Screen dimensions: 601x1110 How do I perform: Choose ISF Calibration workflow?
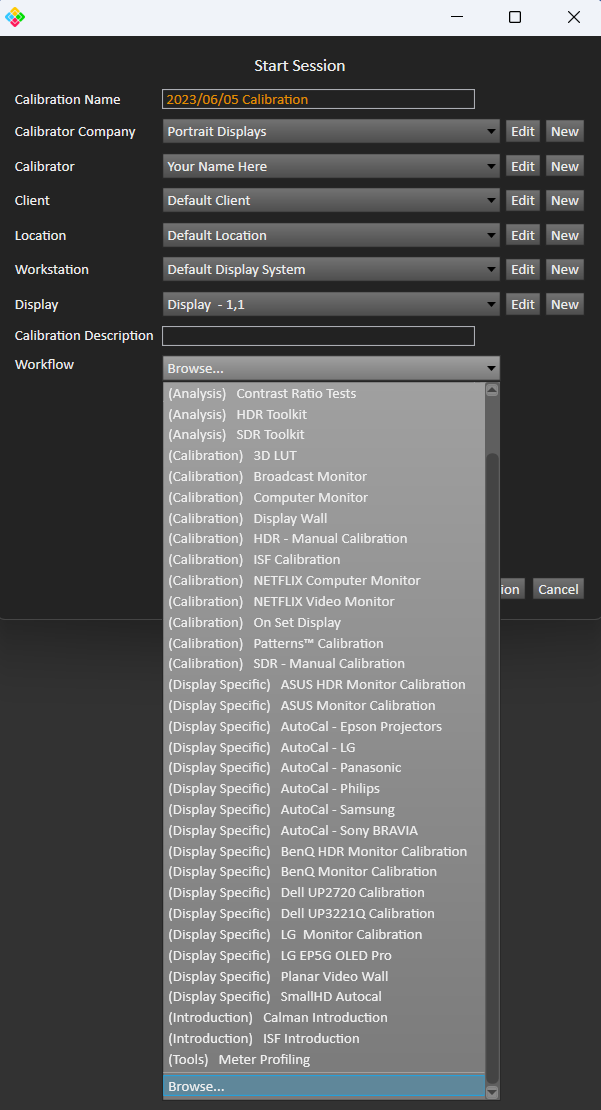coord(324,559)
